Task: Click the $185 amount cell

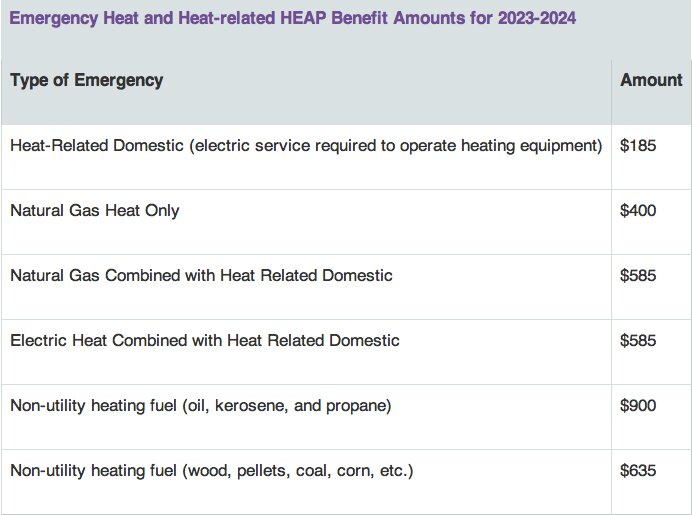Action: tap(638, 146)
